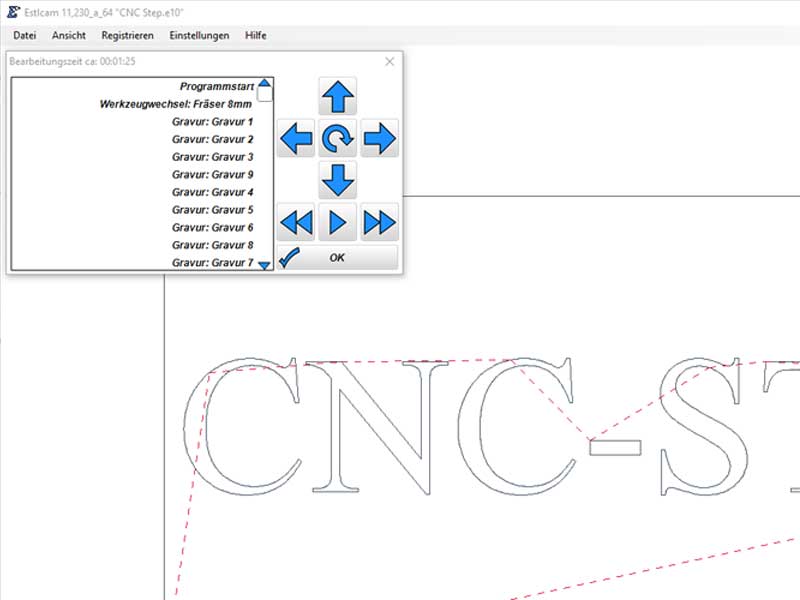Viewport: 800px width, 600px height.
Task: Select Gravur: Gravur 9 in list
Action: (x=134, y=174)
